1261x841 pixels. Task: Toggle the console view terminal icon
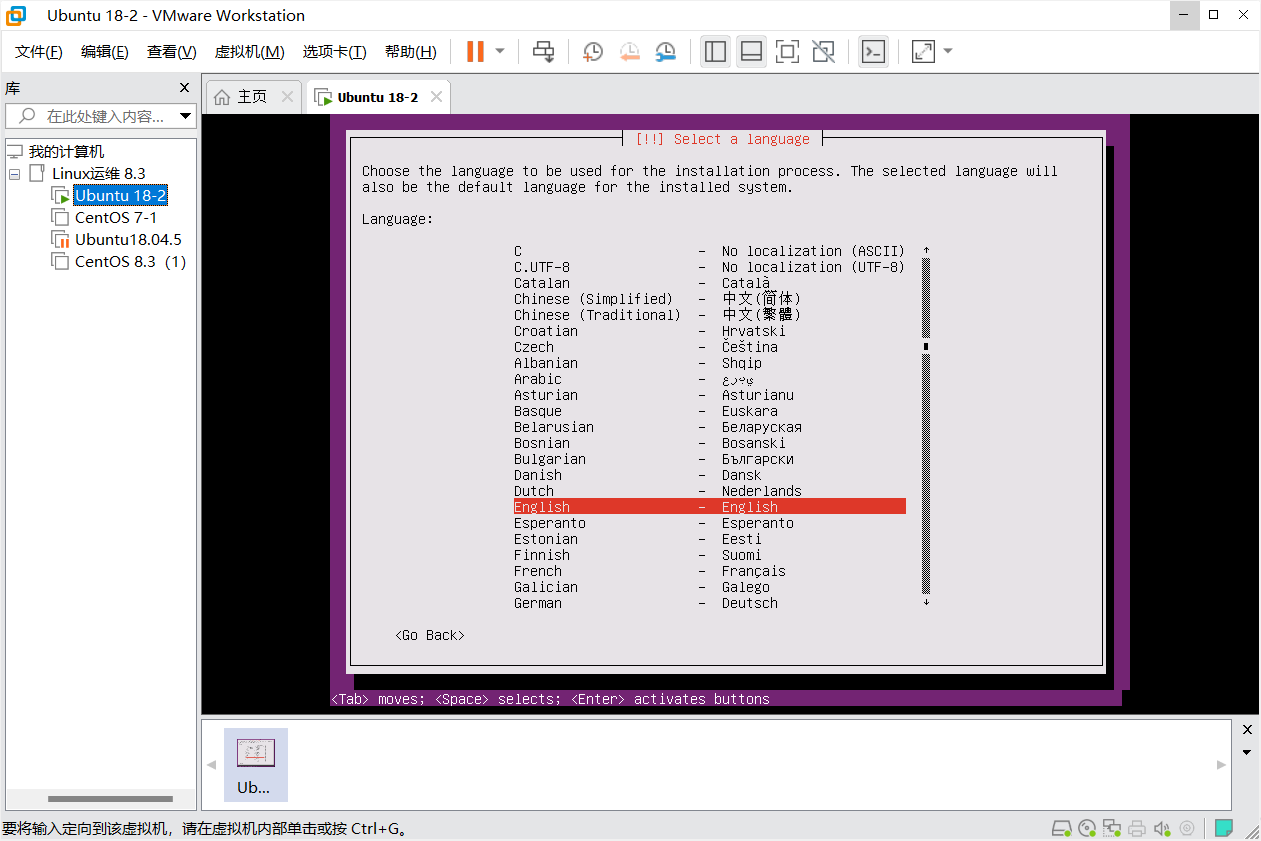point(873,52)
